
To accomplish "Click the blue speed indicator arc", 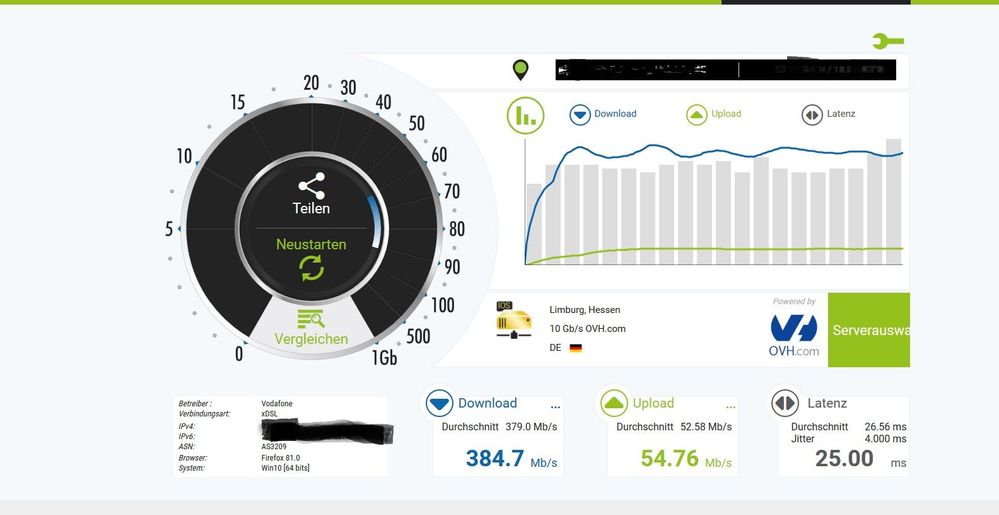I will [x=376, y=222].
